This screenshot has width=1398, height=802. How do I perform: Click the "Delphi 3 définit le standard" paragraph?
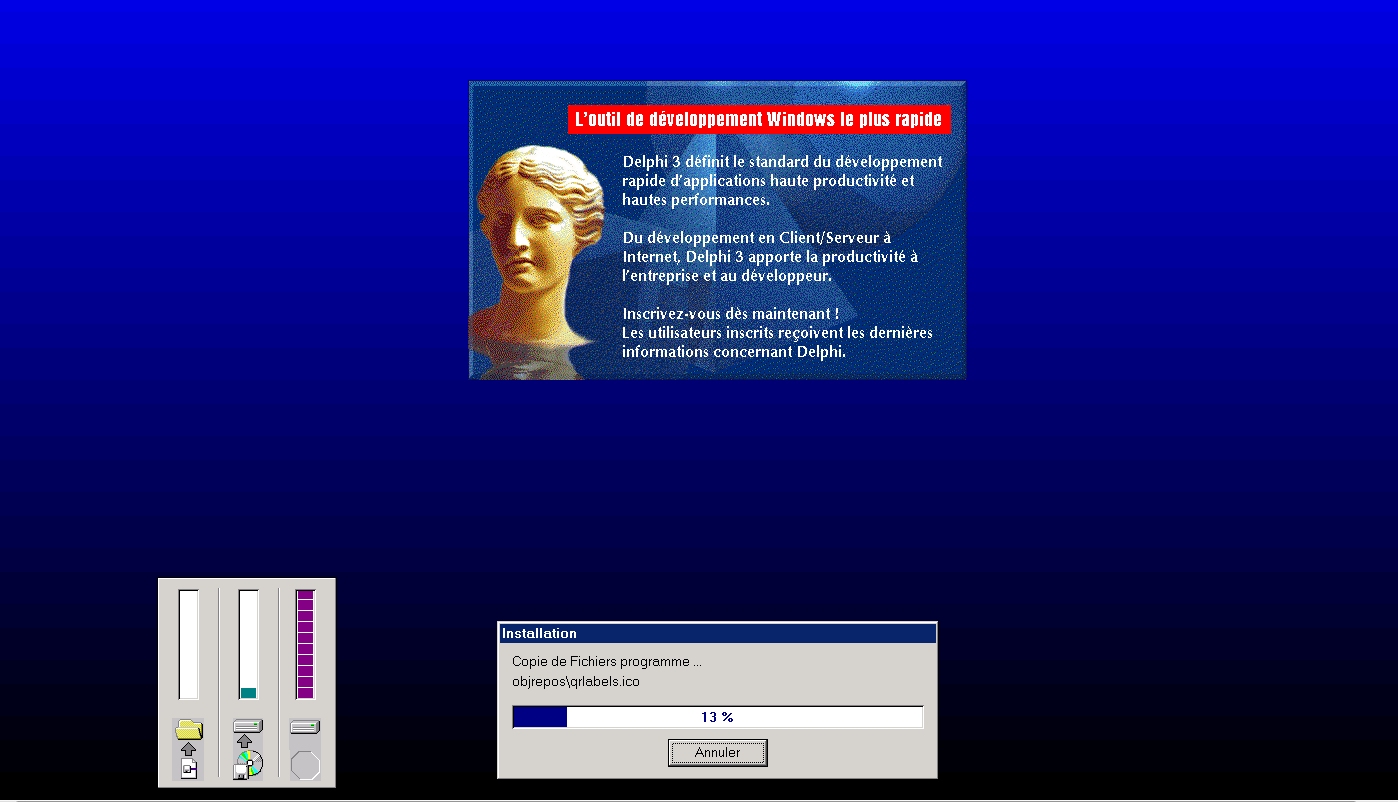(782, 180)
